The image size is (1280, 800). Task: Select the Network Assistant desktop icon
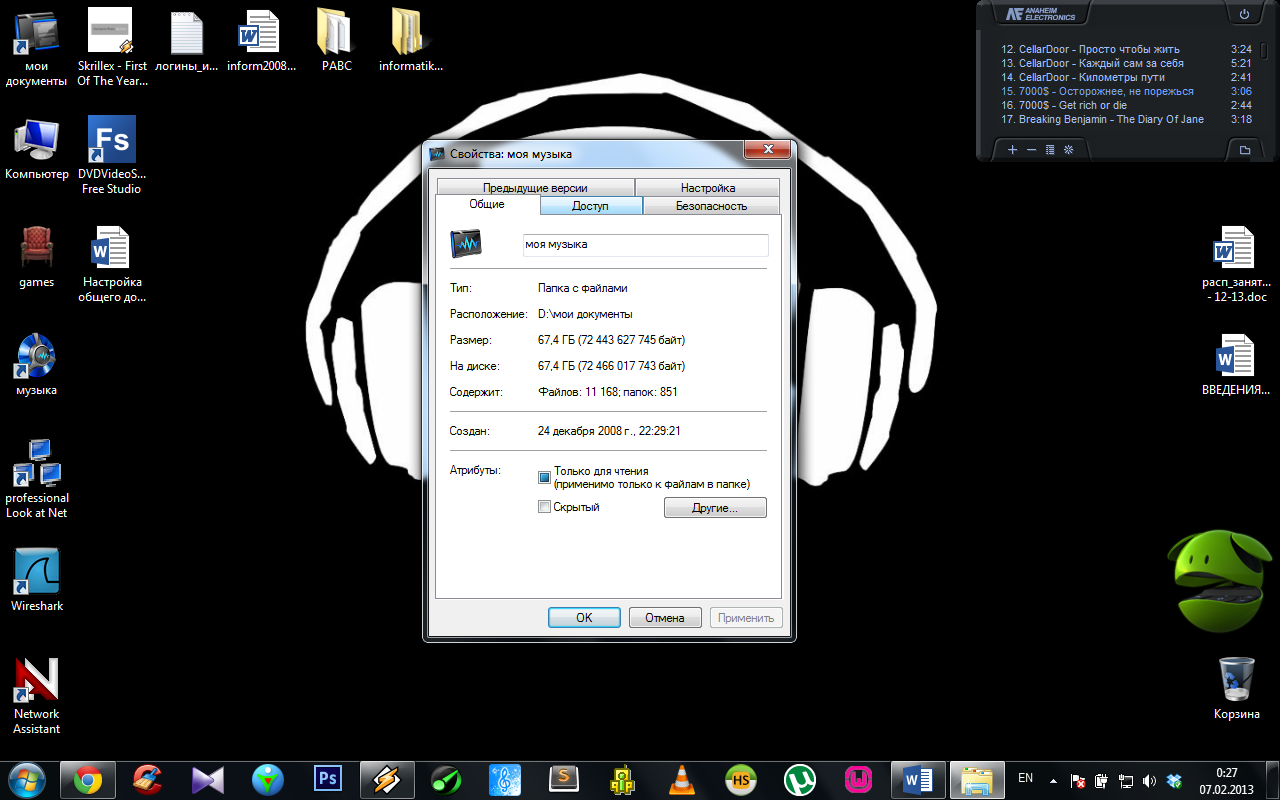point(37,696)
